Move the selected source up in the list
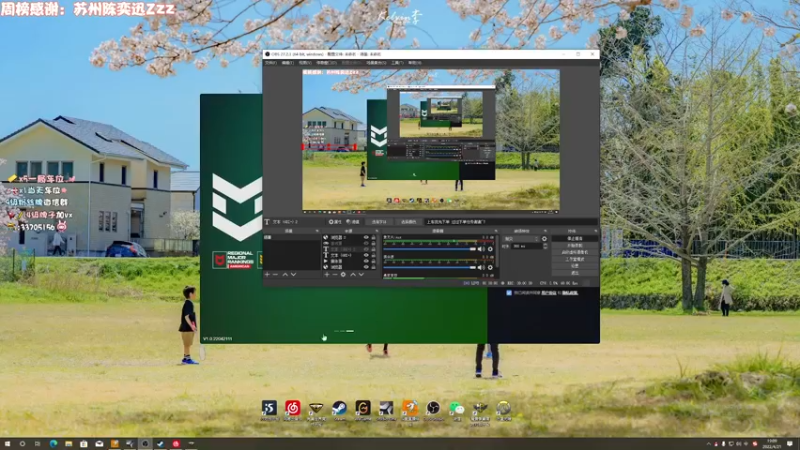Viewport: 800px width, 450px height. click(353, 274)
